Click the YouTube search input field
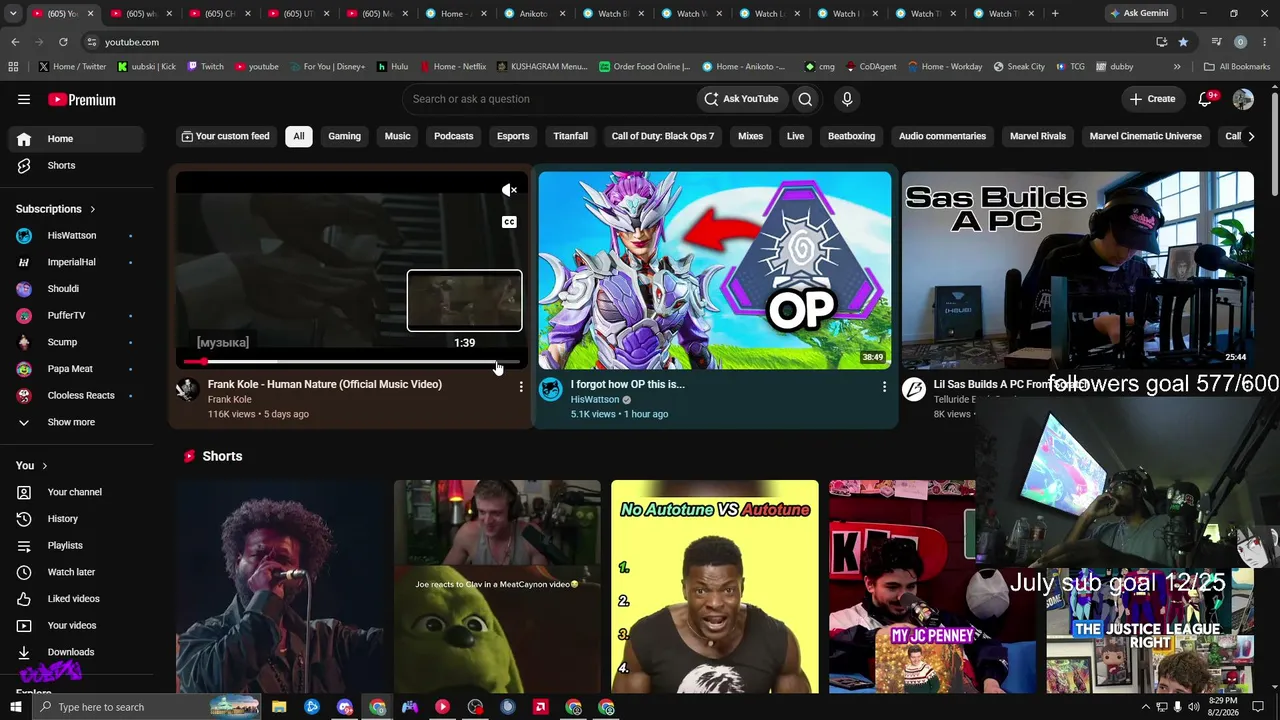Viewport: 1280px width, 720px height. tap(550, 99)
